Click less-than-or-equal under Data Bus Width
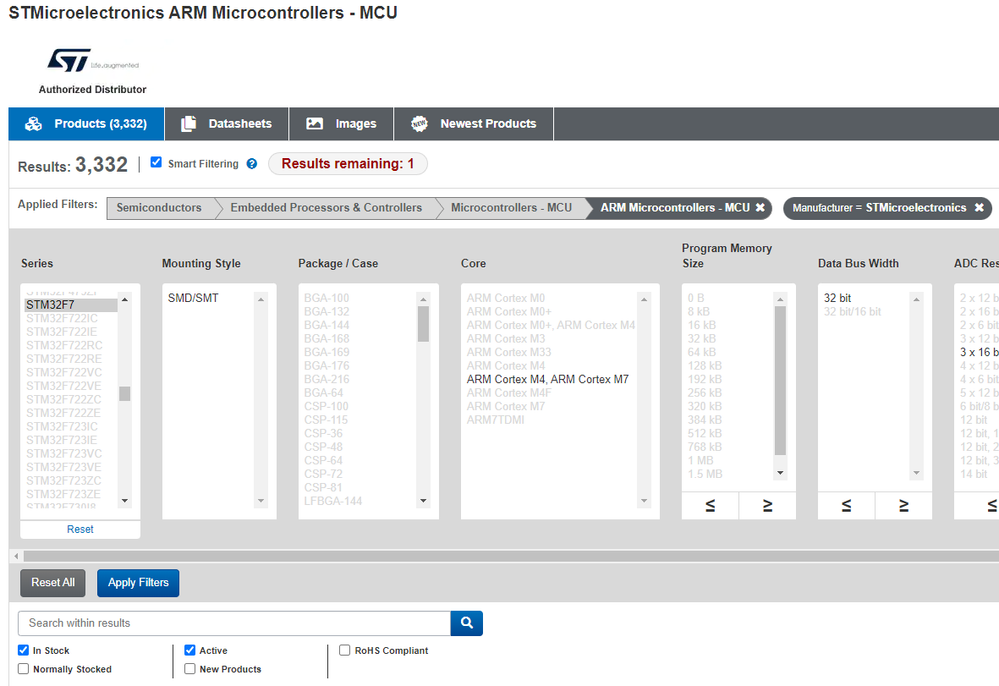This screenshot has height=686, width=999. 846,505
